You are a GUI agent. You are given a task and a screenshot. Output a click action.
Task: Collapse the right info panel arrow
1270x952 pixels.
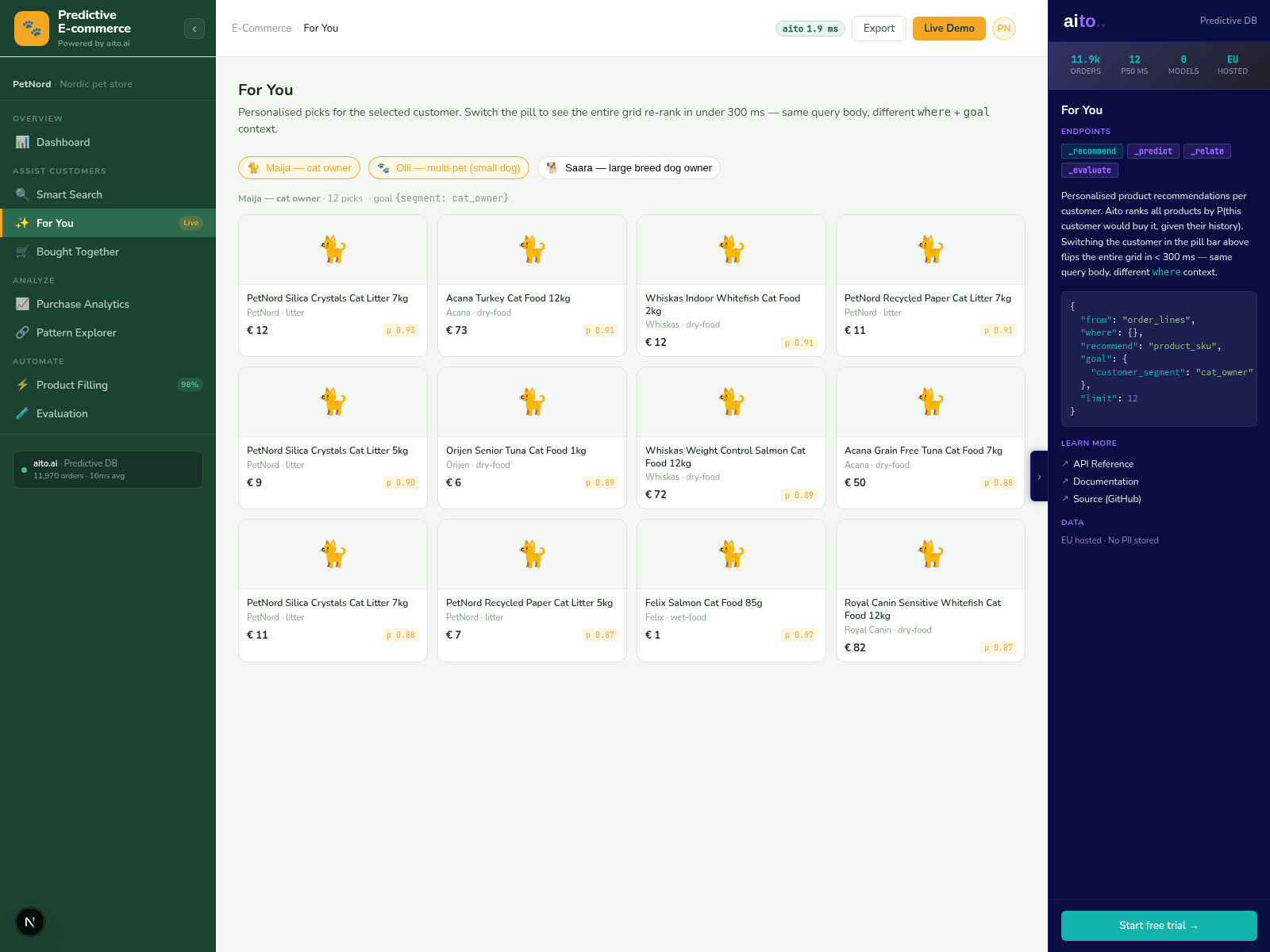(x=1039, y=476)
